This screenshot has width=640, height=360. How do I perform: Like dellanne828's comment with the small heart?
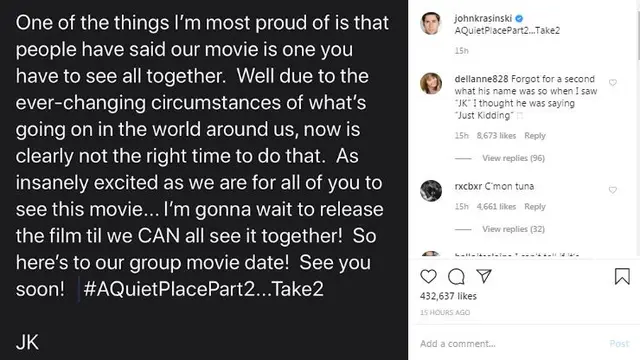(613, 83)
